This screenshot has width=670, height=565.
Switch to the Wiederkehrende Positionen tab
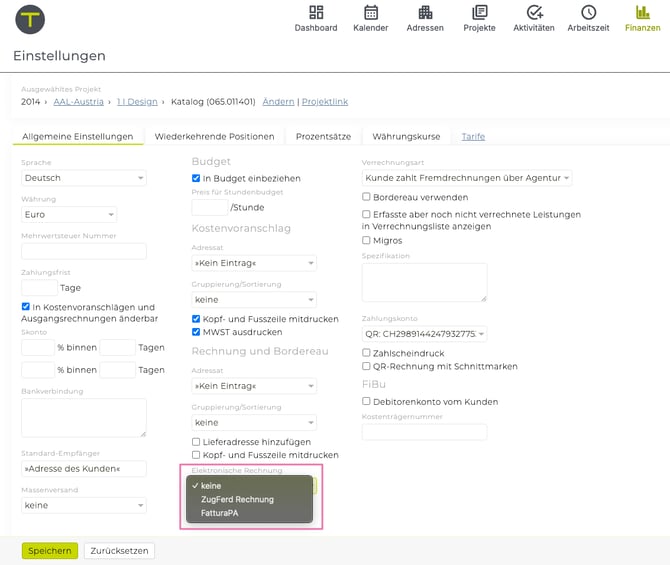point(214,136)
